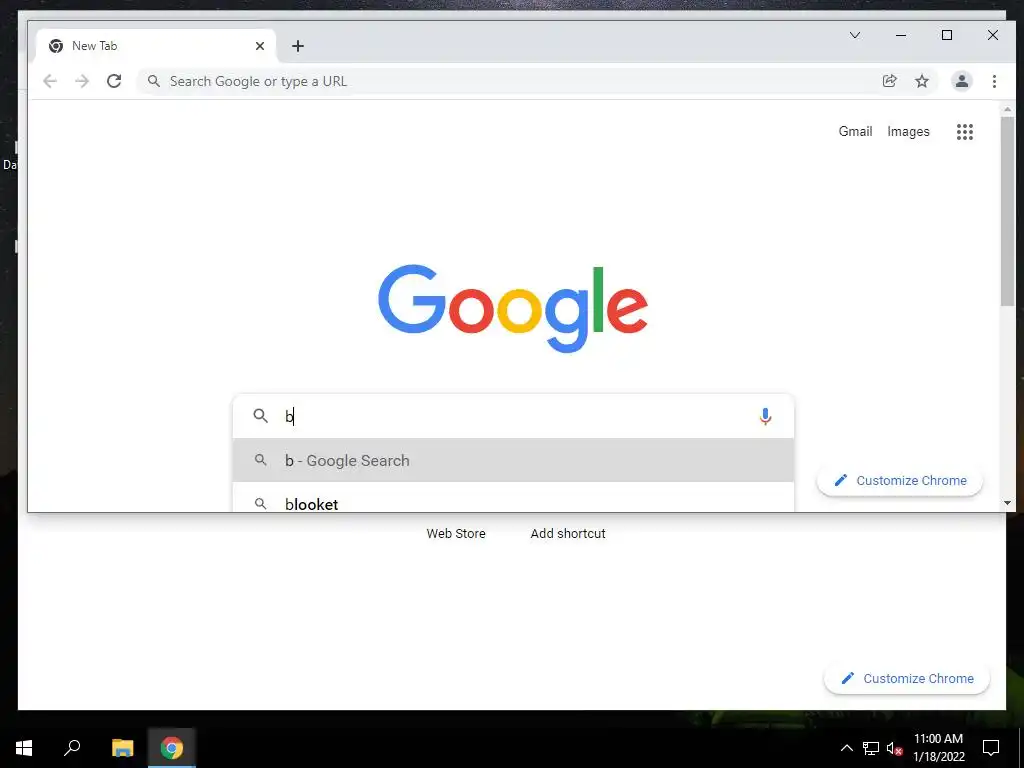Viewport: 1024px width, 768px height.
Task: Open the network status tray icon
Action: pos(871,748)
